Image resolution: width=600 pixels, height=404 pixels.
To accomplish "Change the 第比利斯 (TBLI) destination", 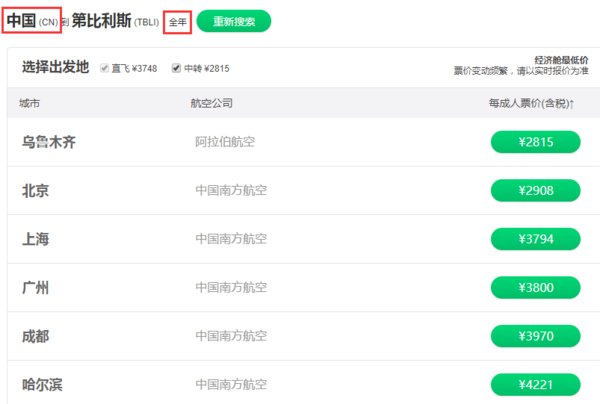I will (x=115, y=21).
